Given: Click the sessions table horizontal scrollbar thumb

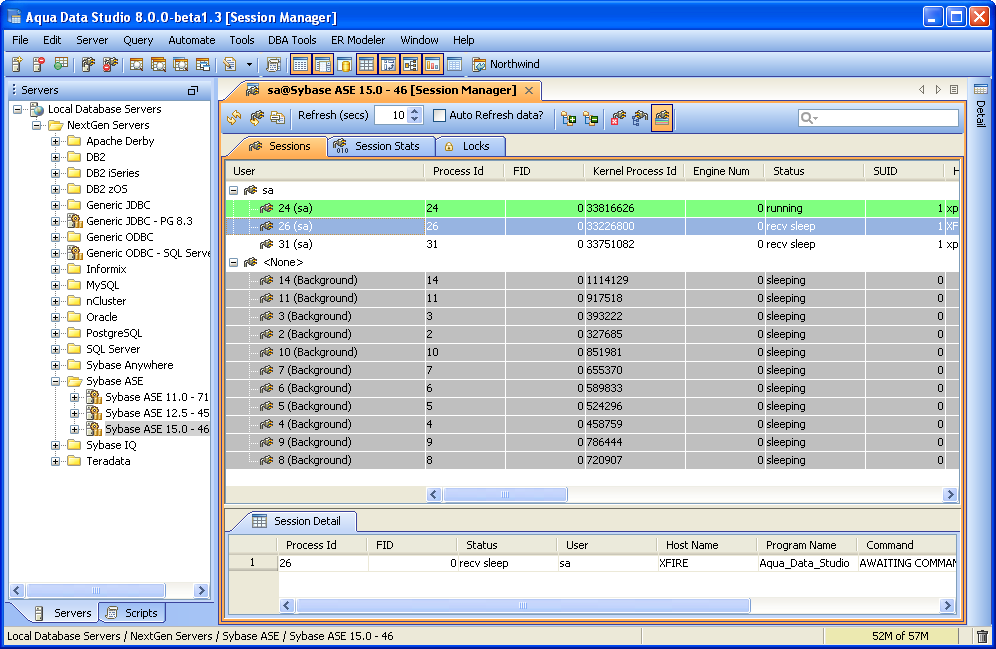Looking at the screenshot, I should (x=505, y=495).
